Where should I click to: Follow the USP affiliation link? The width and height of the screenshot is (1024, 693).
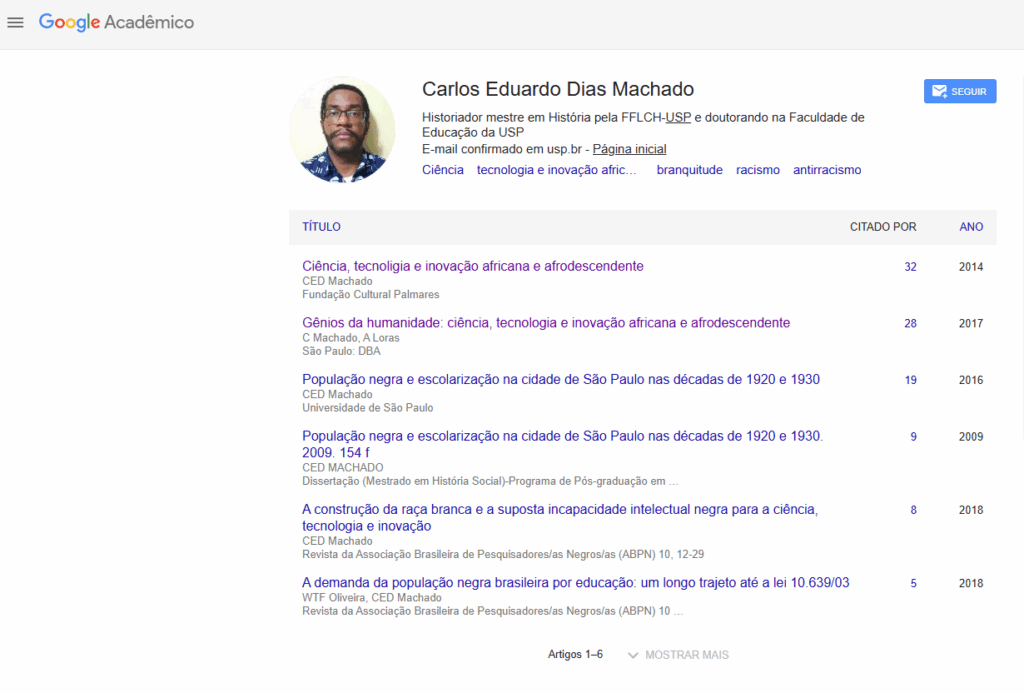pos(678,117)
